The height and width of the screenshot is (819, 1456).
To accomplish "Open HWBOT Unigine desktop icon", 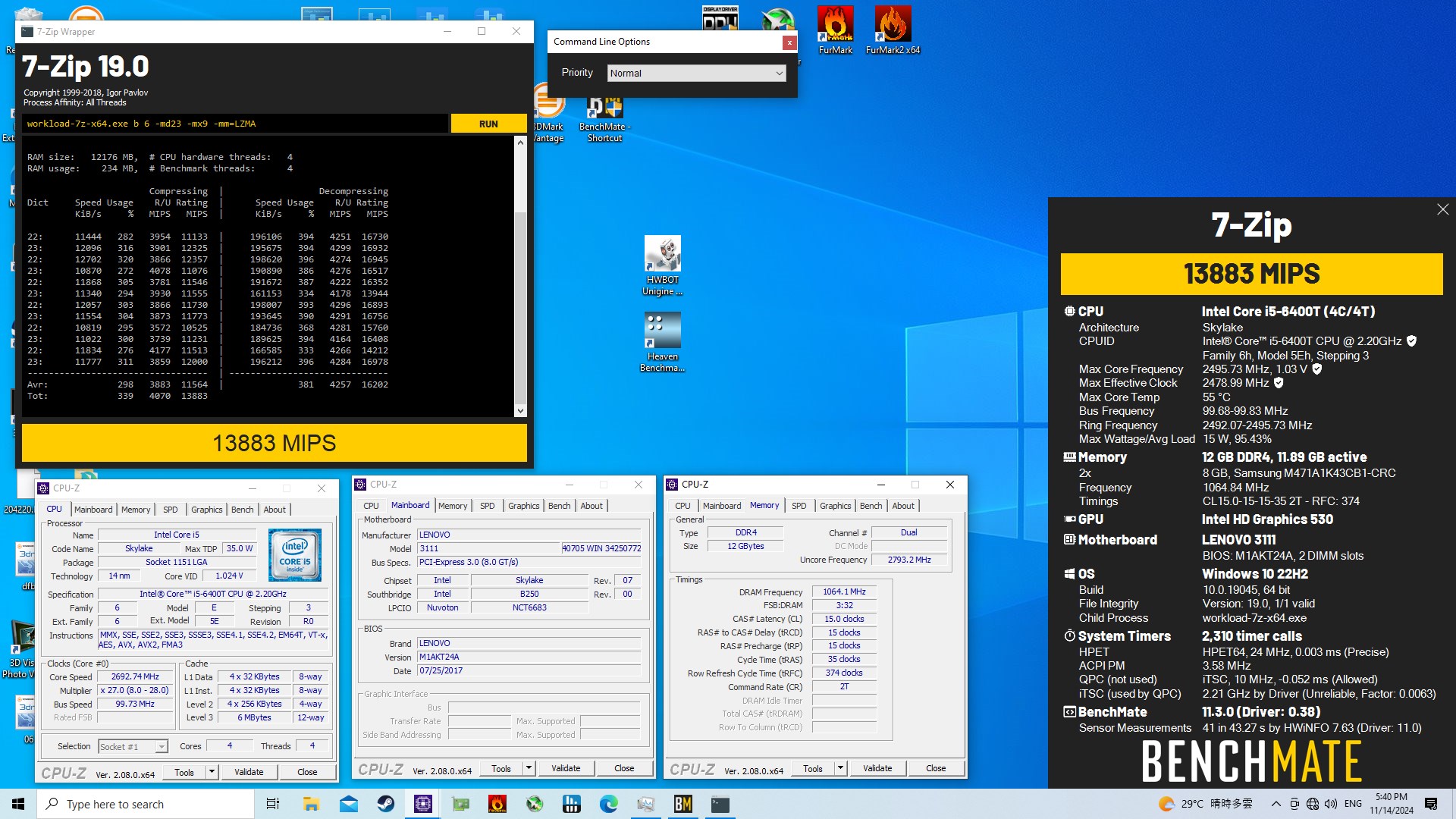I will coord(663,265).
